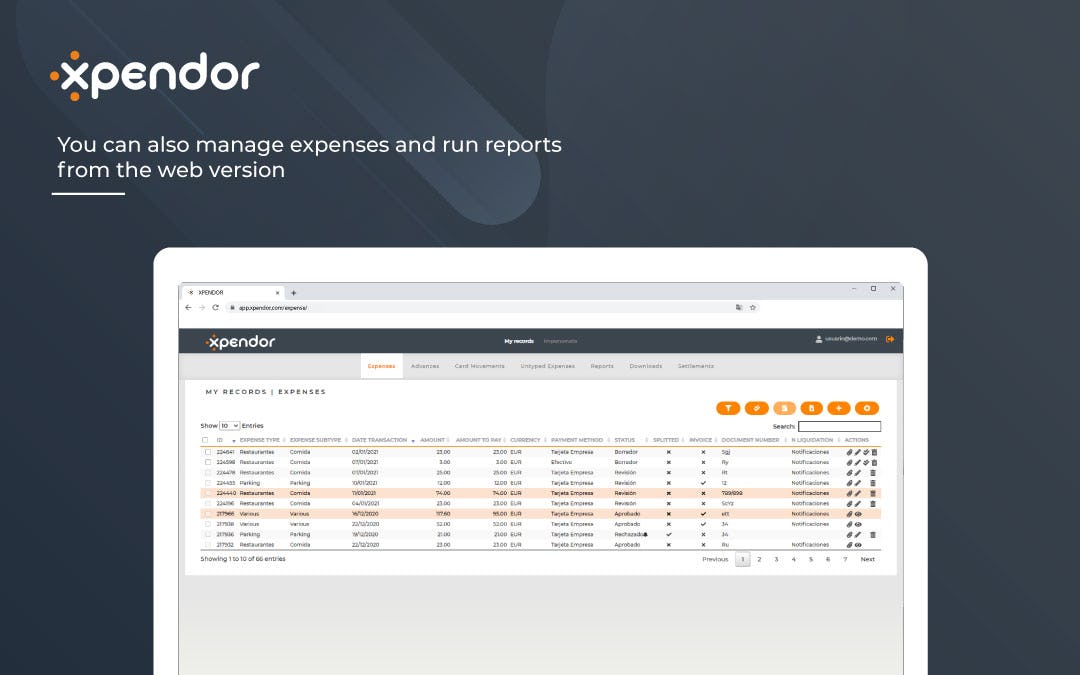Screen dimensions: 1080x675
Task: Open the Untyped Expenses tab
Action: pos(548,366)
